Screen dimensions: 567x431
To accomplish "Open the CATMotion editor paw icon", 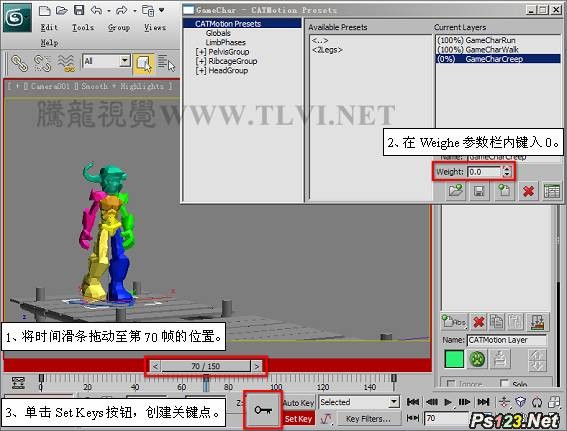I will [x=477, y=359].
